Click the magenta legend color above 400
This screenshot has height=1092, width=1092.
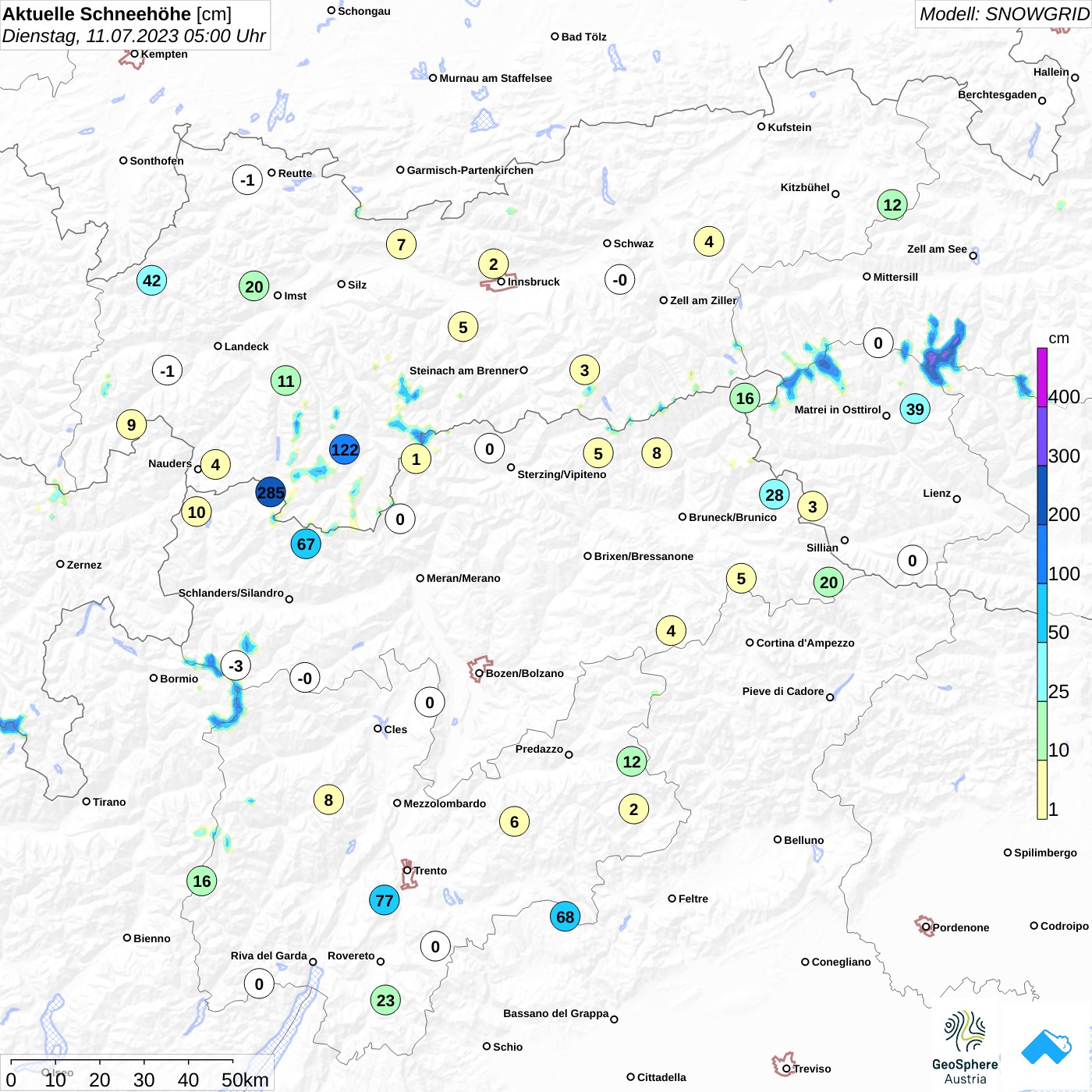click(1042, 377)
